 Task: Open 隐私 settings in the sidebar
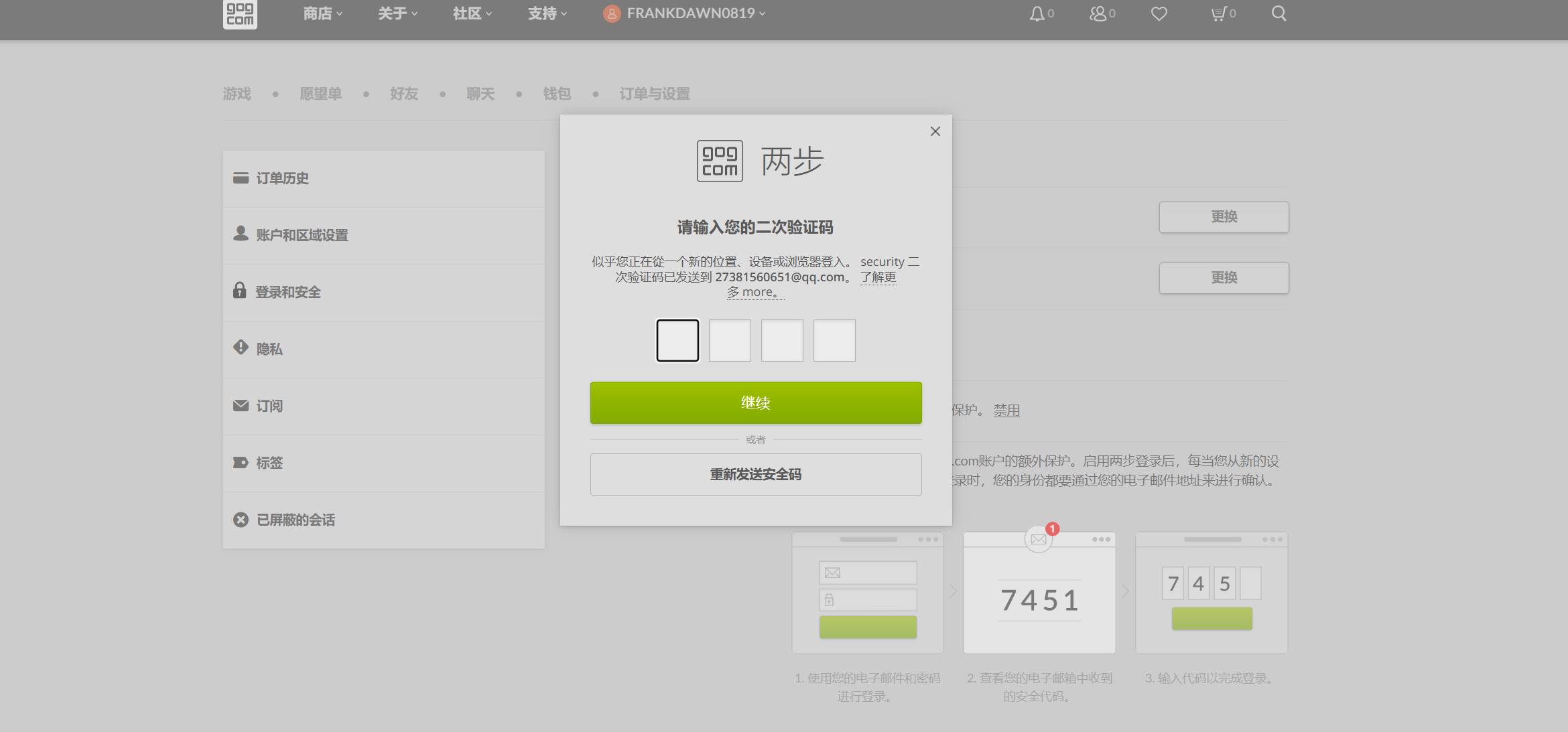pyautogui.click(x=384, y=349)
